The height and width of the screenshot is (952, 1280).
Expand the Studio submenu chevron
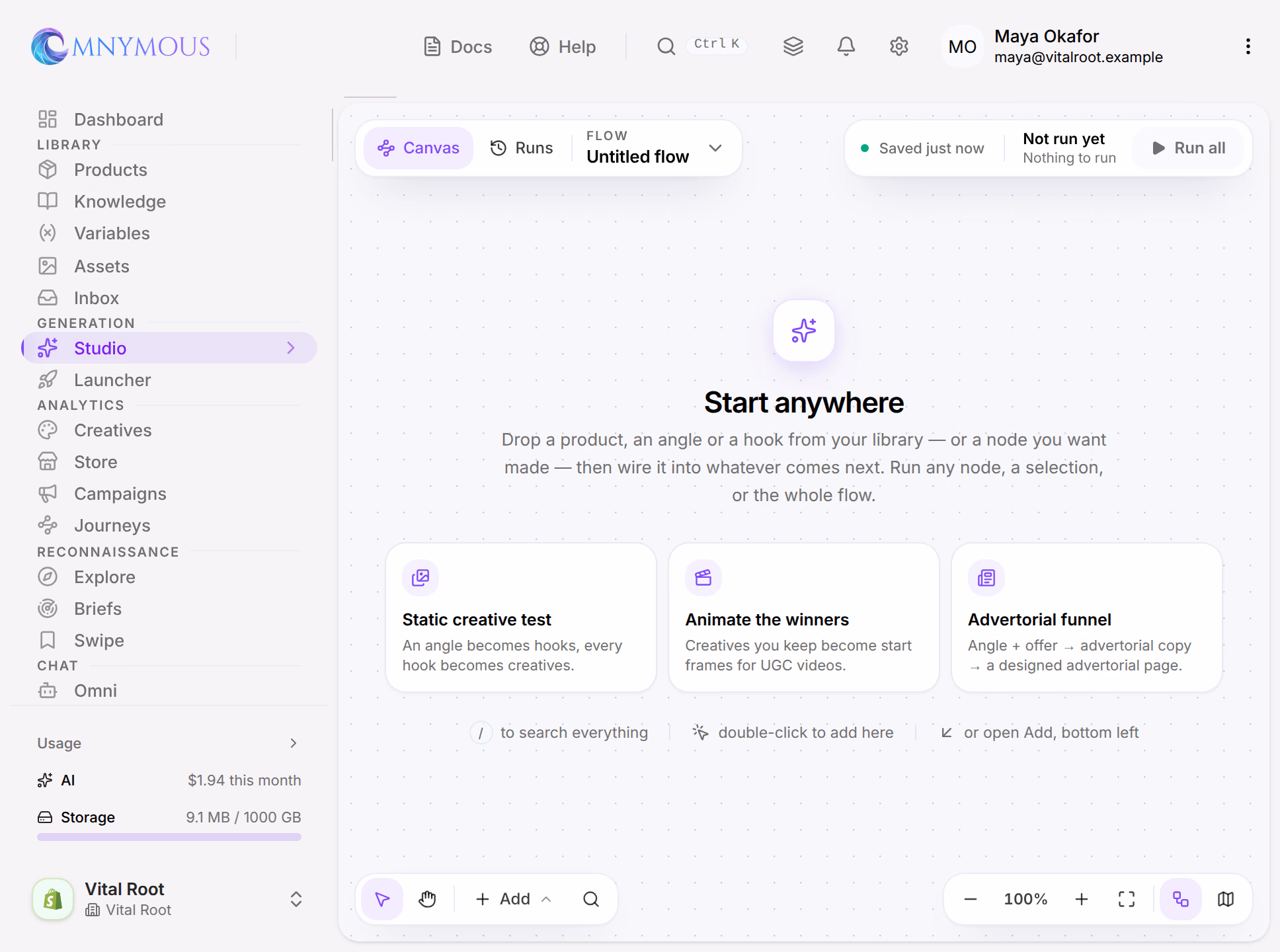coord(291,348)
